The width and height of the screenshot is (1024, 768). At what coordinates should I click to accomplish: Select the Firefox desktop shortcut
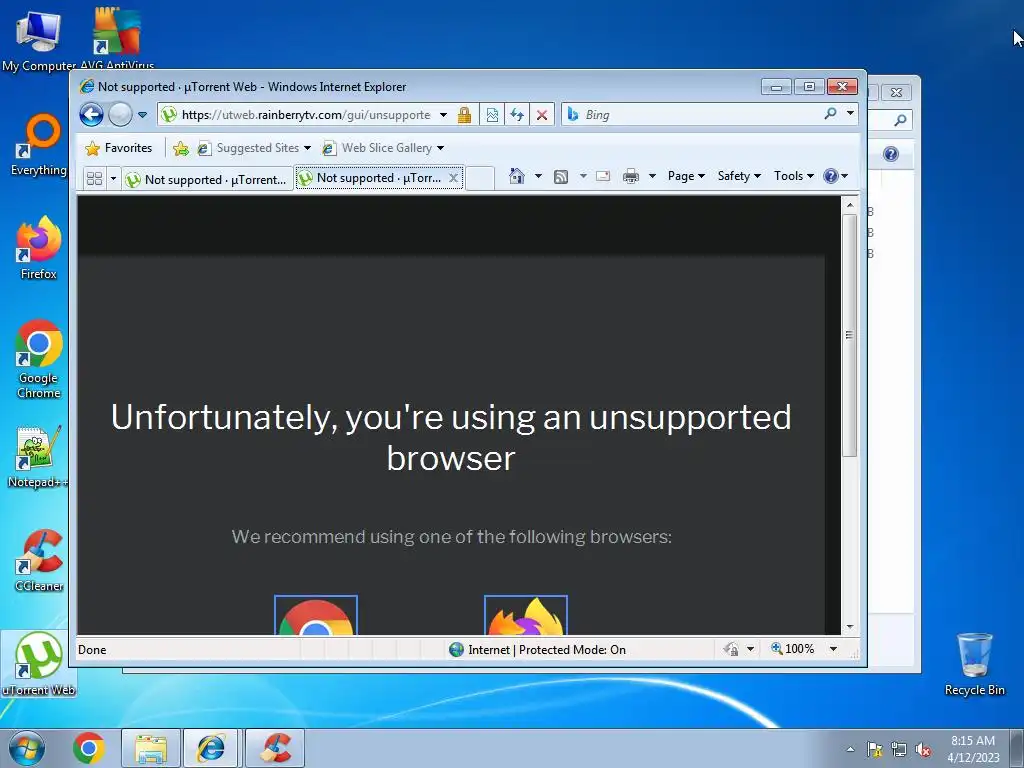tap(39, 248)
